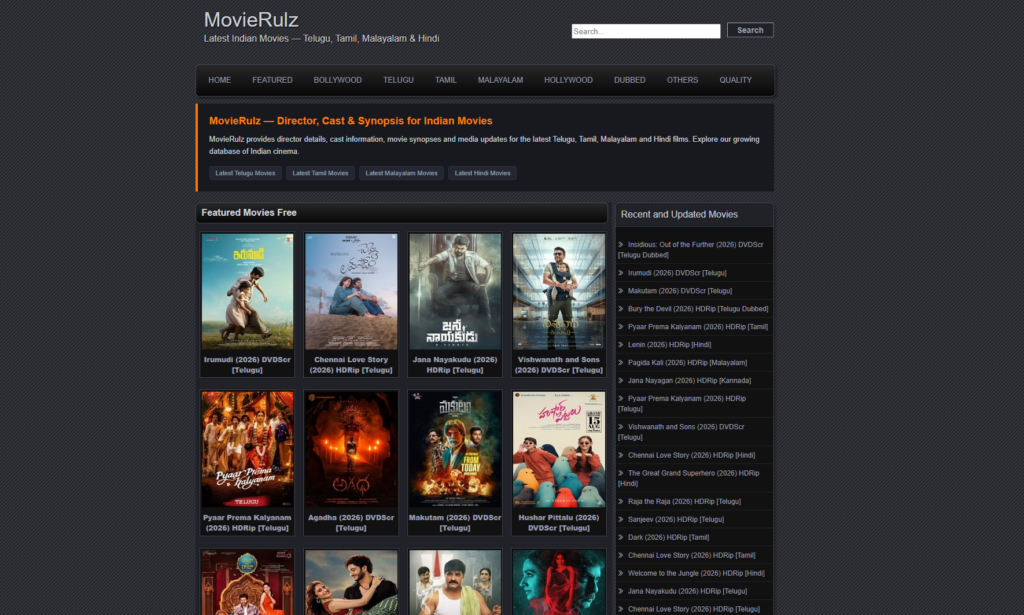Open Hushar Pittalu poster thumbnail

[x=559, y=450]
